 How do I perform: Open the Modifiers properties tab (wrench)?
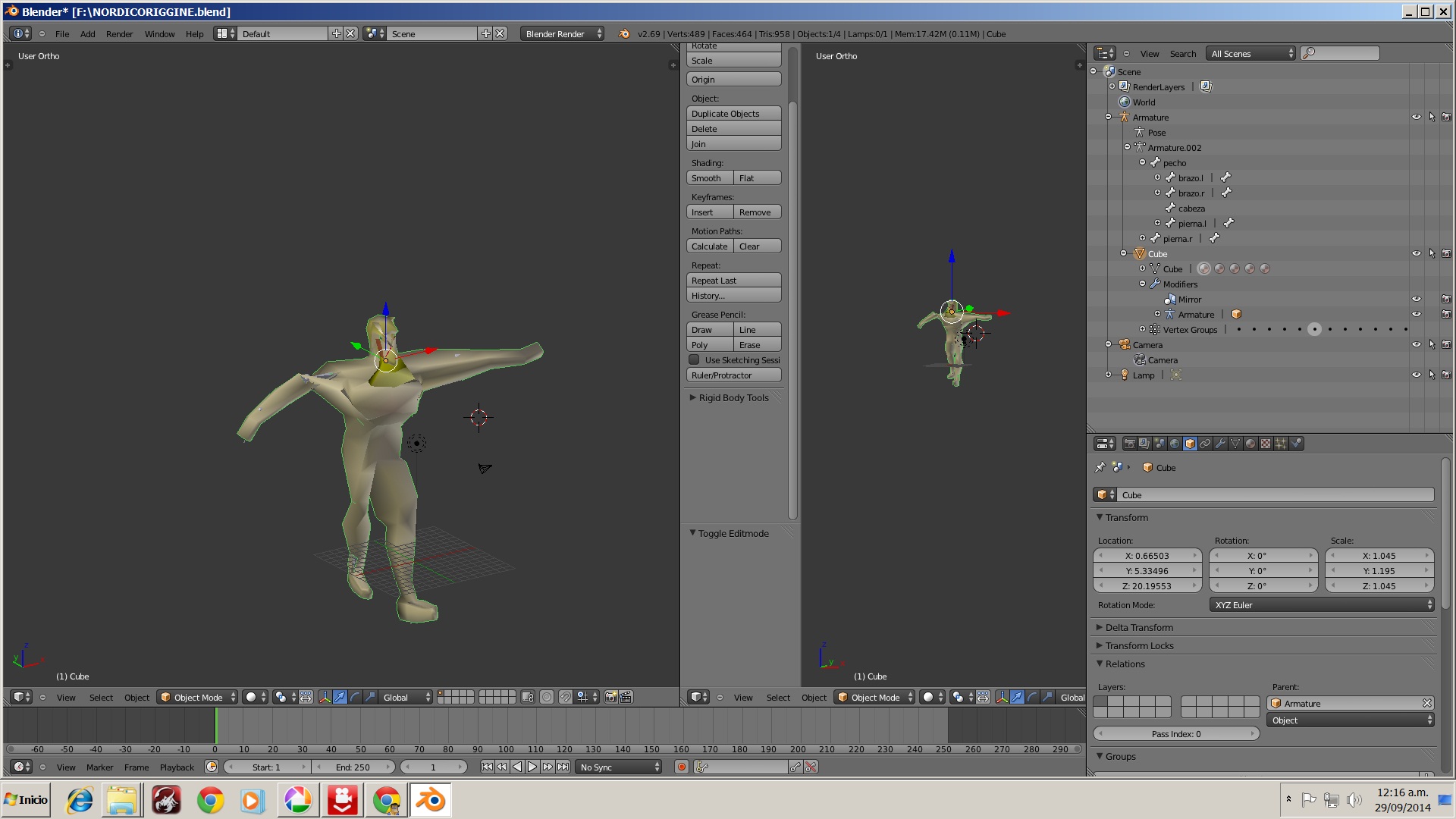click(x=1220, y=444)
